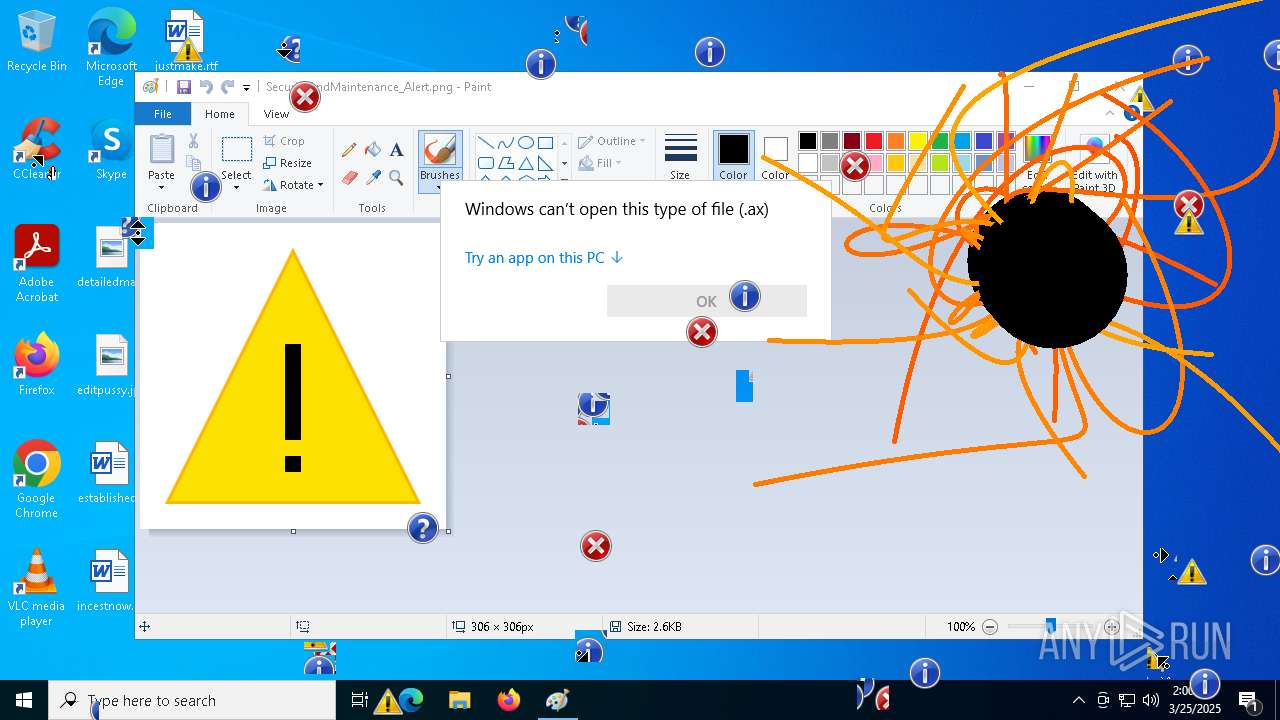Pick the Color picker eyedropper tool

[373, 178]
